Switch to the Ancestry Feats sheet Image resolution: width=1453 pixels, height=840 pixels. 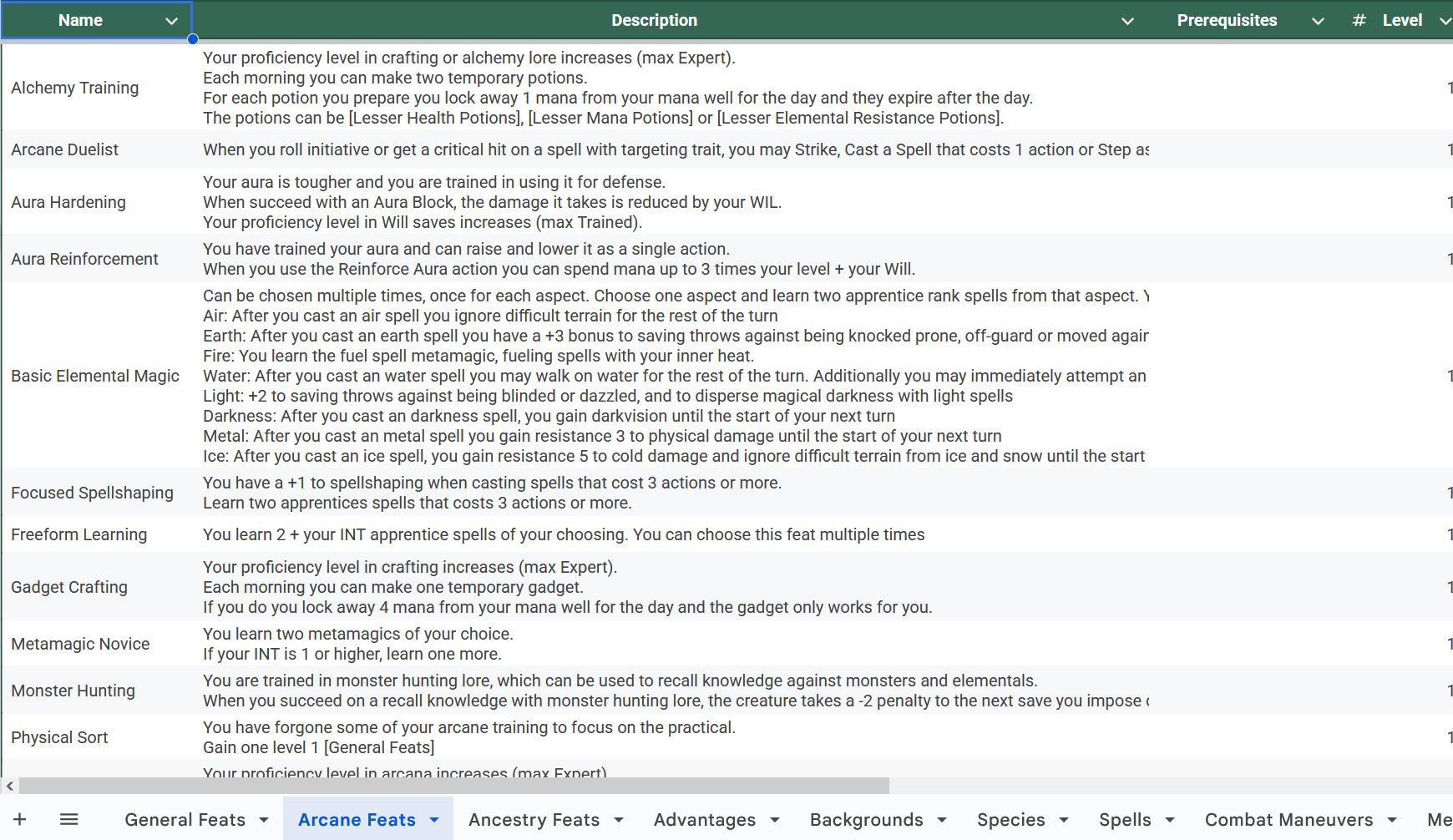534,820
